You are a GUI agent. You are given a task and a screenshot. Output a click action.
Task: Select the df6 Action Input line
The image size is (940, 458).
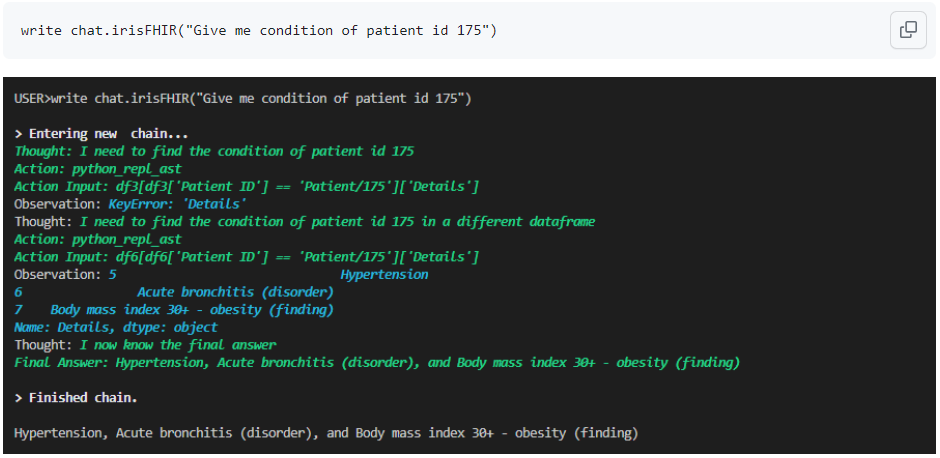point(246,257)
